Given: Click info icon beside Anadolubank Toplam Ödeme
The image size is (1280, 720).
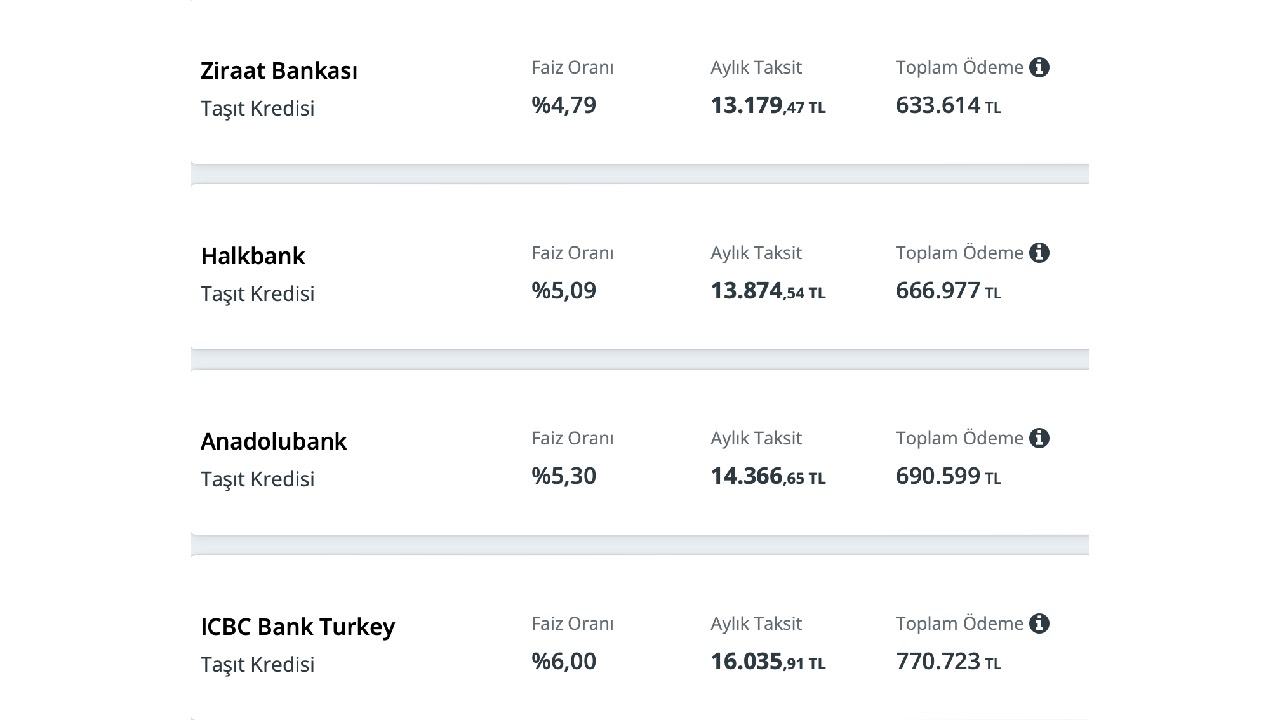Looking at the screenshot, I should pyautogui.click(x=1039, y=438).
